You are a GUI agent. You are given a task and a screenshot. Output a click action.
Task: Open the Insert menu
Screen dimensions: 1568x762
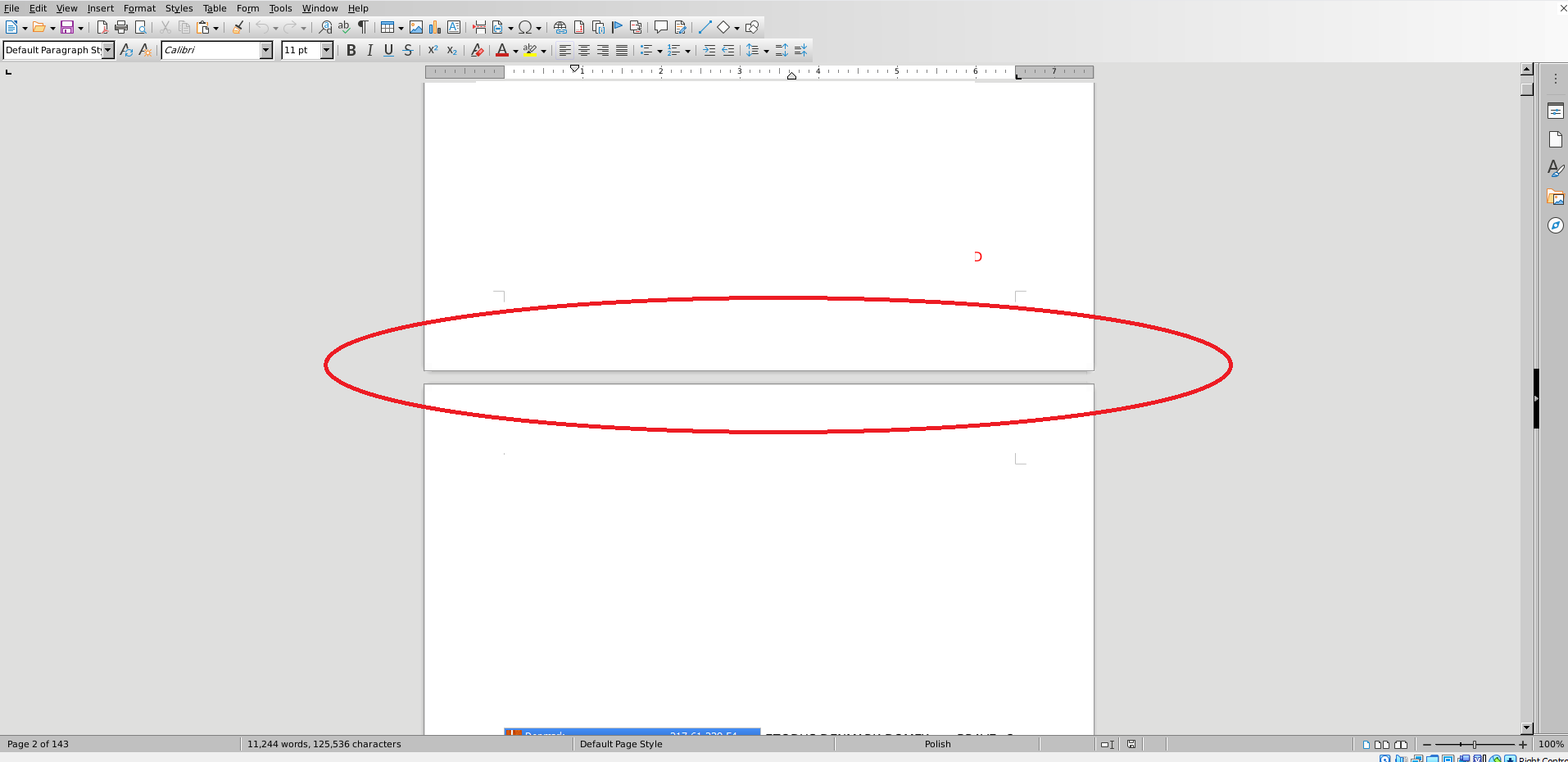point(101,8)
